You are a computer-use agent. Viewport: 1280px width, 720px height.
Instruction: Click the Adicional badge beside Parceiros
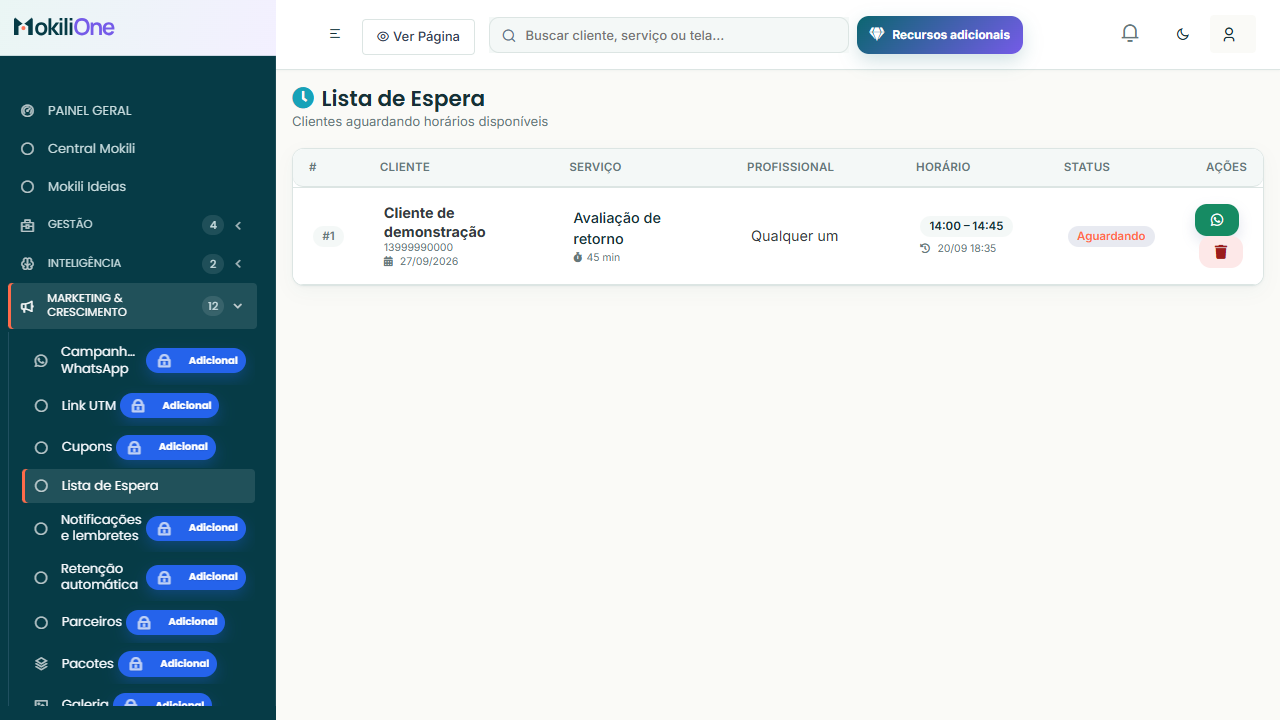176,622
